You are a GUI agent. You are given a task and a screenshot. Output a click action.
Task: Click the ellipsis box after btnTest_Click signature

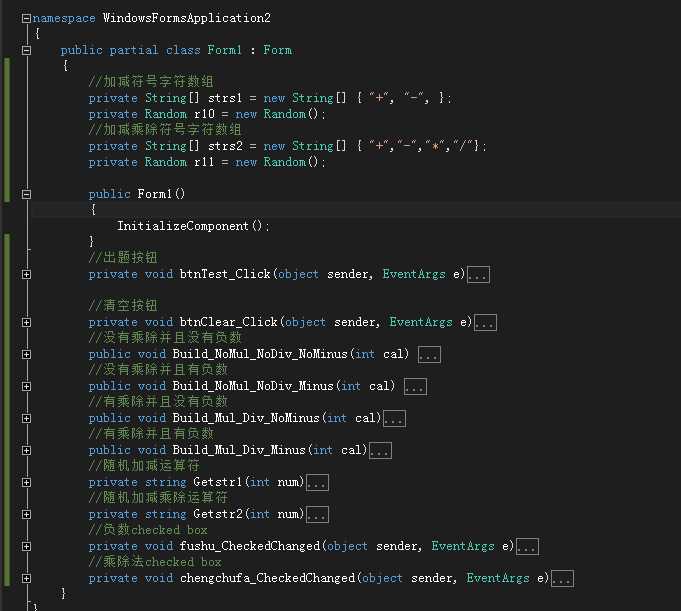tap(478, 275)
